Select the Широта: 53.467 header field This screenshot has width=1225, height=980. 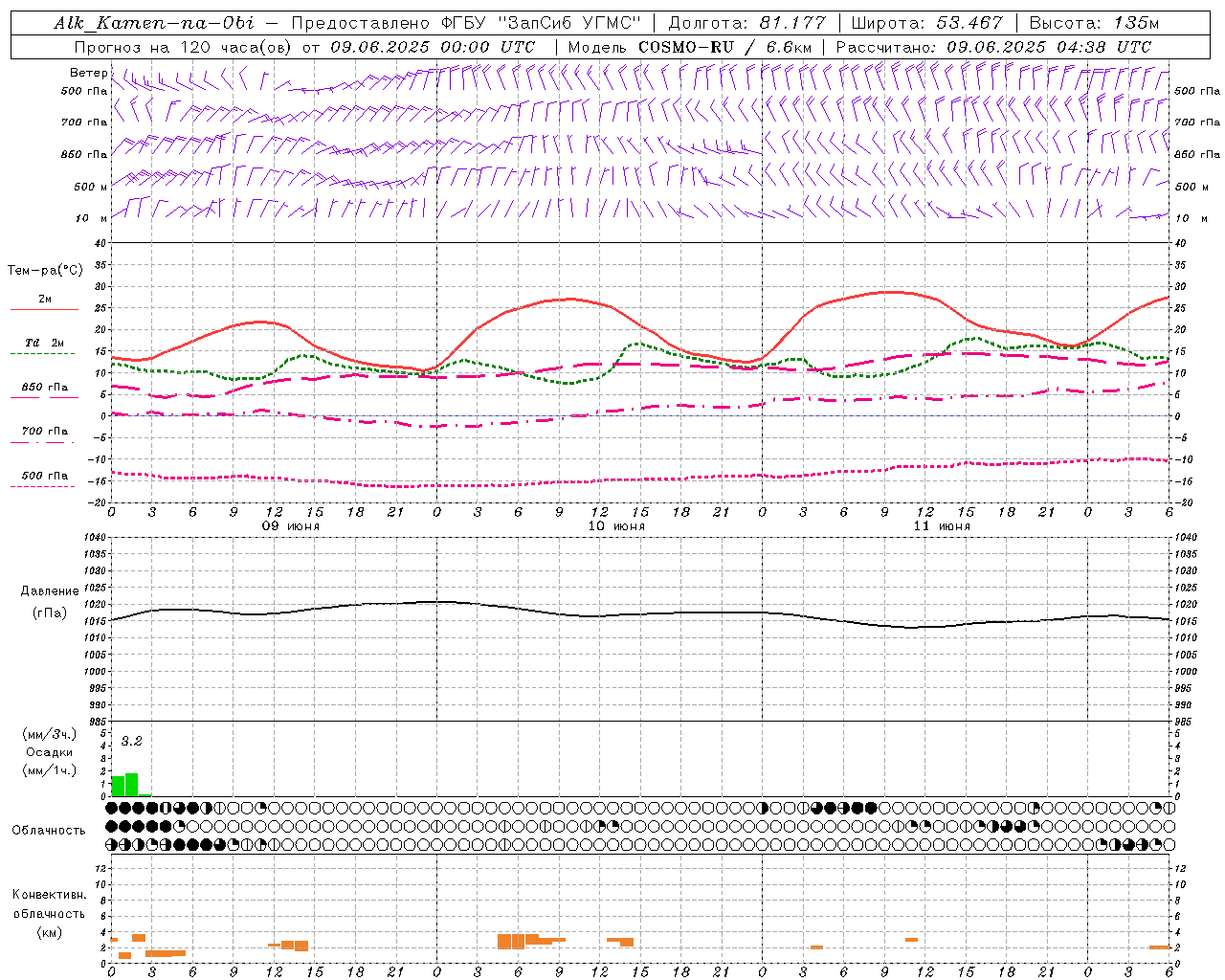point(926,23)
